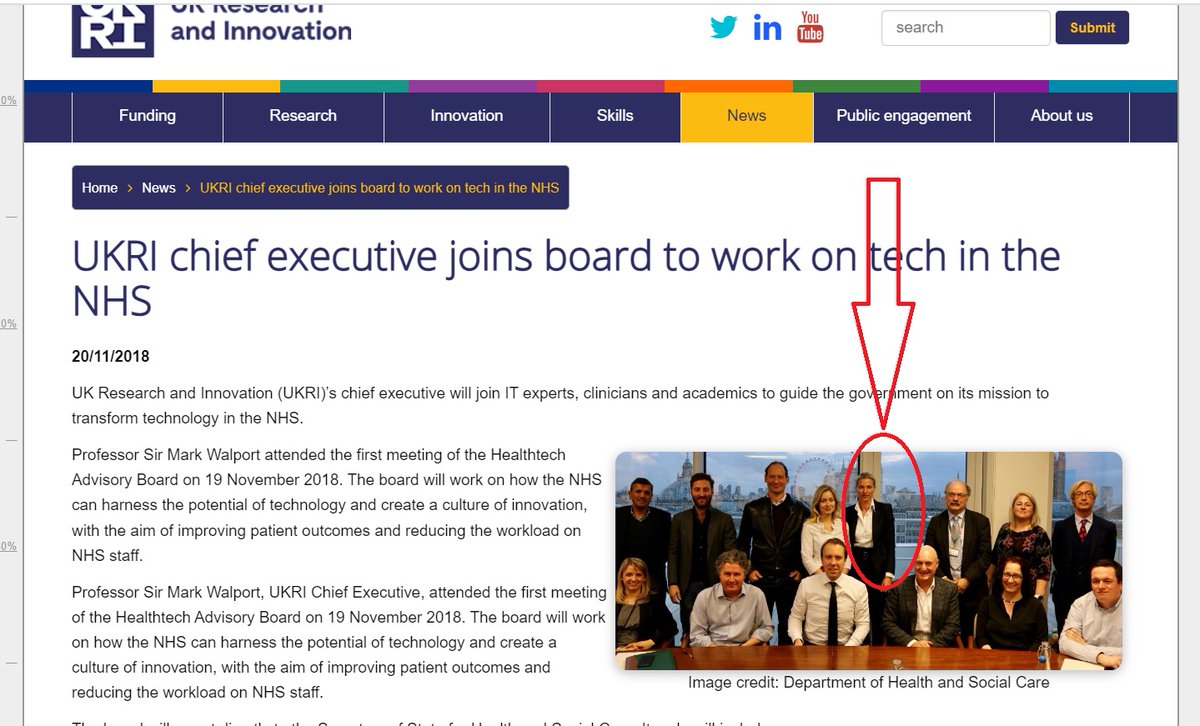Open the Innovation menu item
The width and height of the screenshot is (1200, 726).
[x=467, y=116]
